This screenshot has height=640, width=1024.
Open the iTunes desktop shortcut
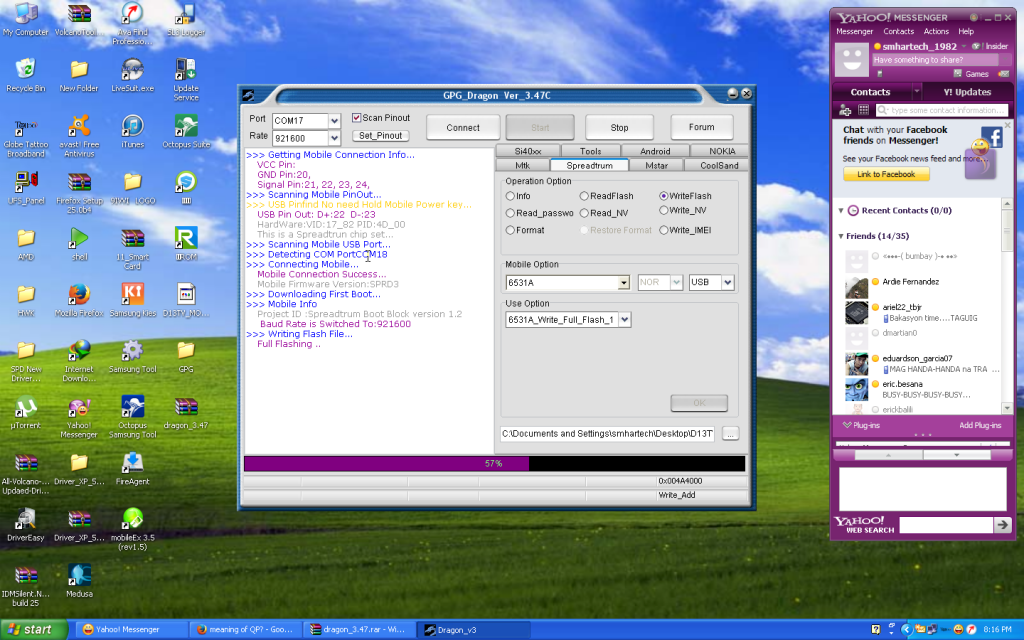coord(131,126)
